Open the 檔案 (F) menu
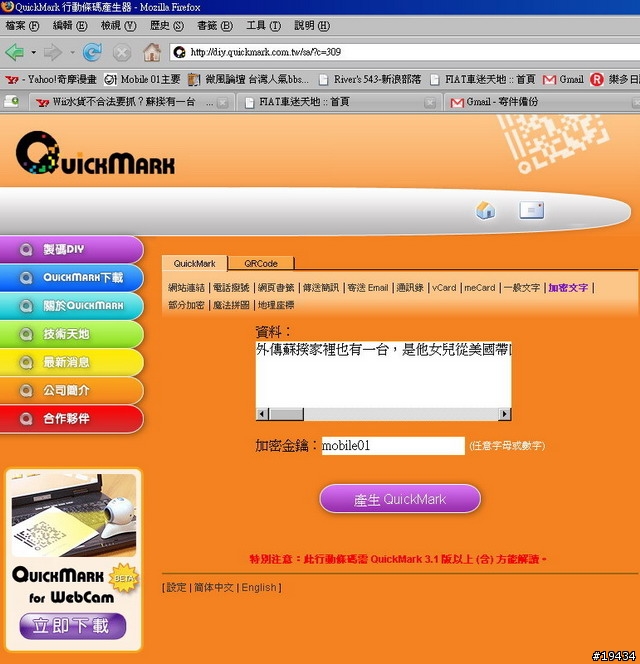The height and width of the screenshot is (664, 640). coord(22,26)
